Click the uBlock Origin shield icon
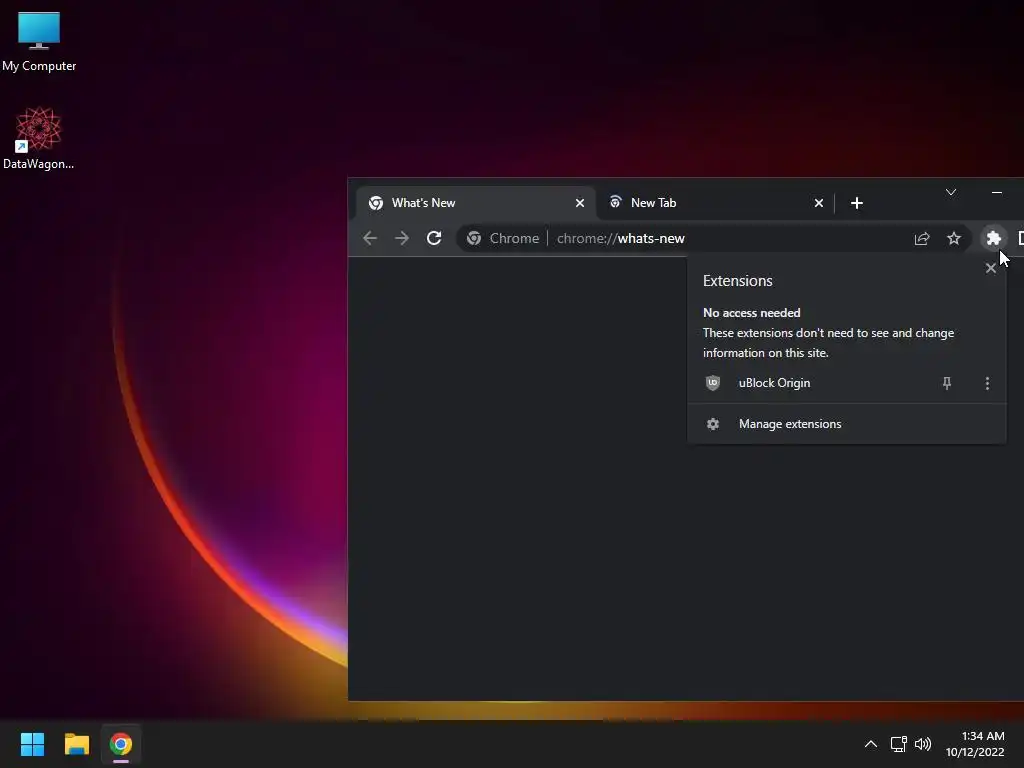 [712, 383]
